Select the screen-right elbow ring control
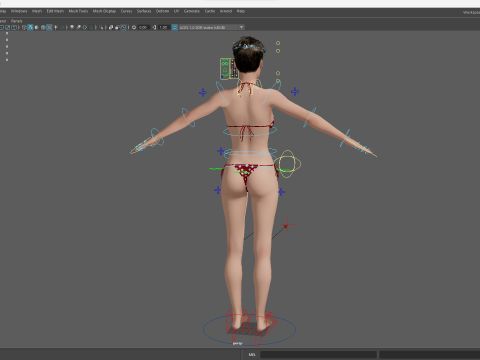This screenshot has height=360, width=480. tap(310, 117)
